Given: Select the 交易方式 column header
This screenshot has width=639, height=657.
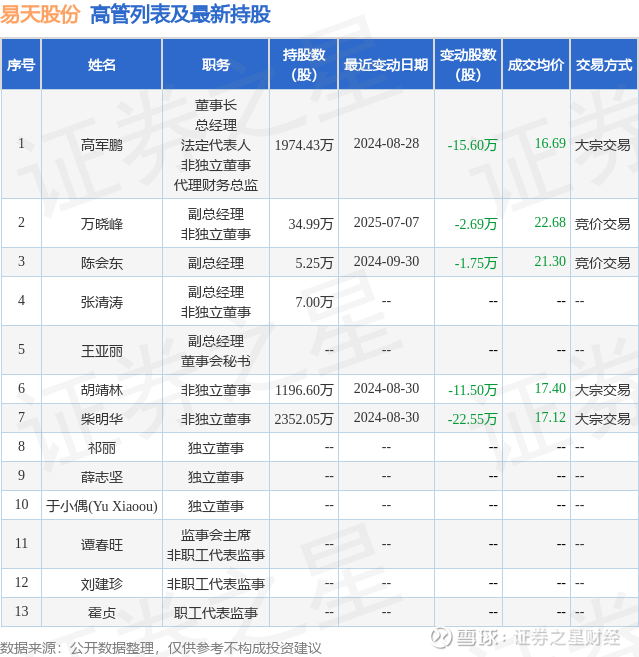Looking at the screenshot, I should coord(604,65).
